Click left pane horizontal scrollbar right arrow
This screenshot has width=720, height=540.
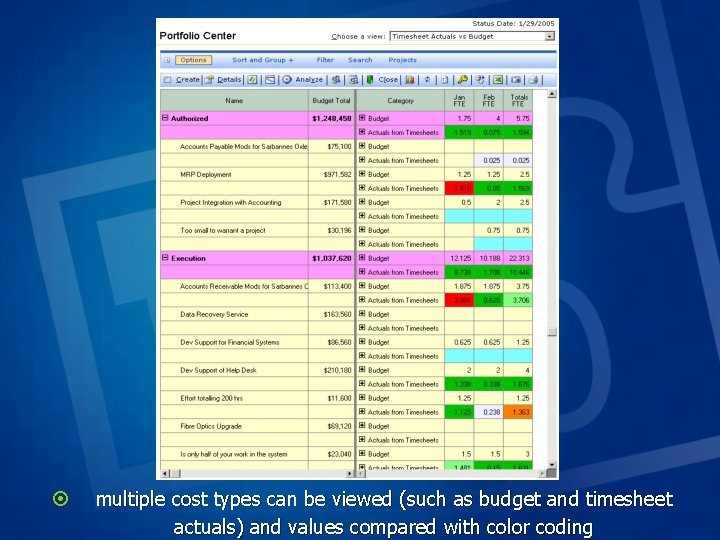(350, 473)
